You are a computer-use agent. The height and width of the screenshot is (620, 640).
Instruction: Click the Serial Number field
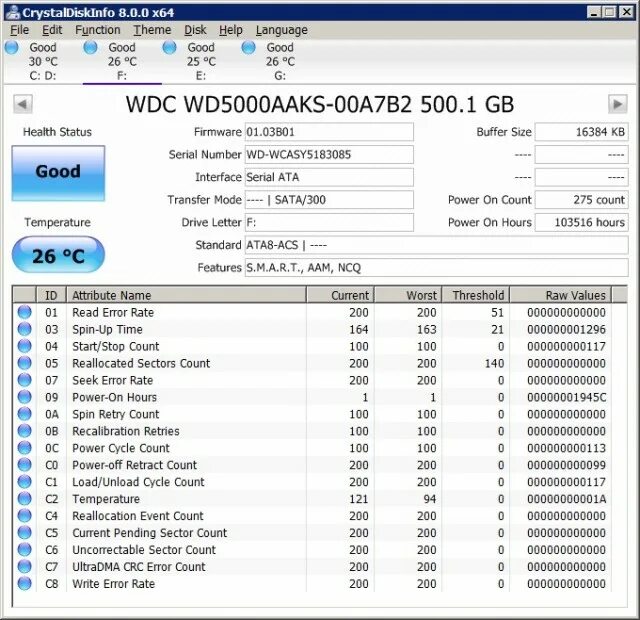tap(329, 155)
